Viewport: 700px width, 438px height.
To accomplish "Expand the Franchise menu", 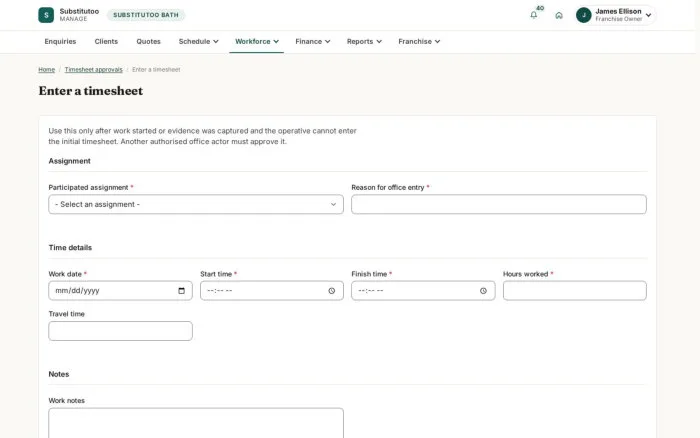I will pyautogui.click(x=419, y=42).
